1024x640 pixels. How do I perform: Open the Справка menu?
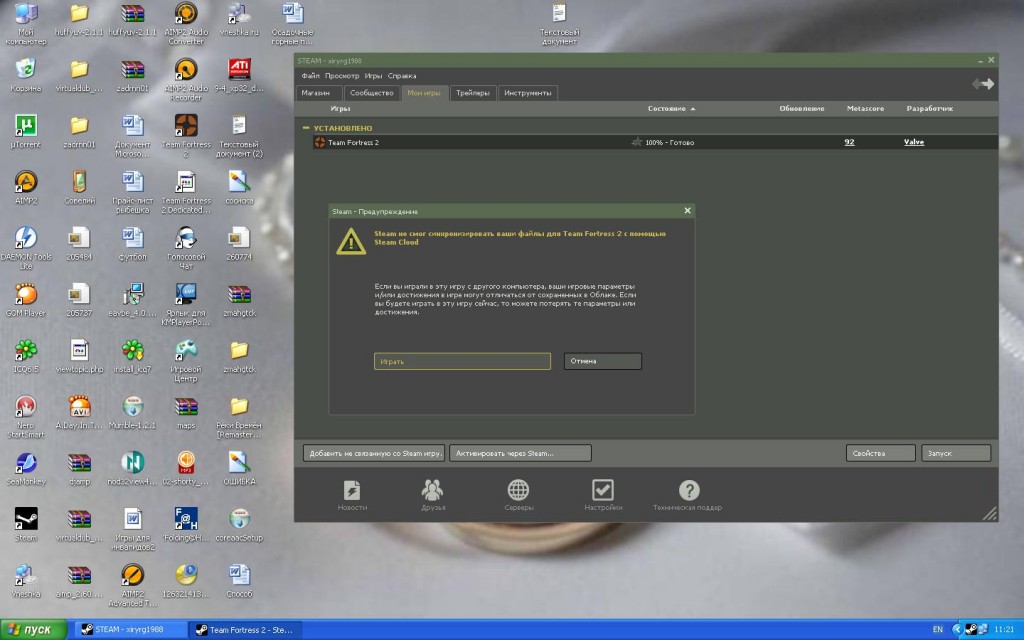[x=402, y=76]
